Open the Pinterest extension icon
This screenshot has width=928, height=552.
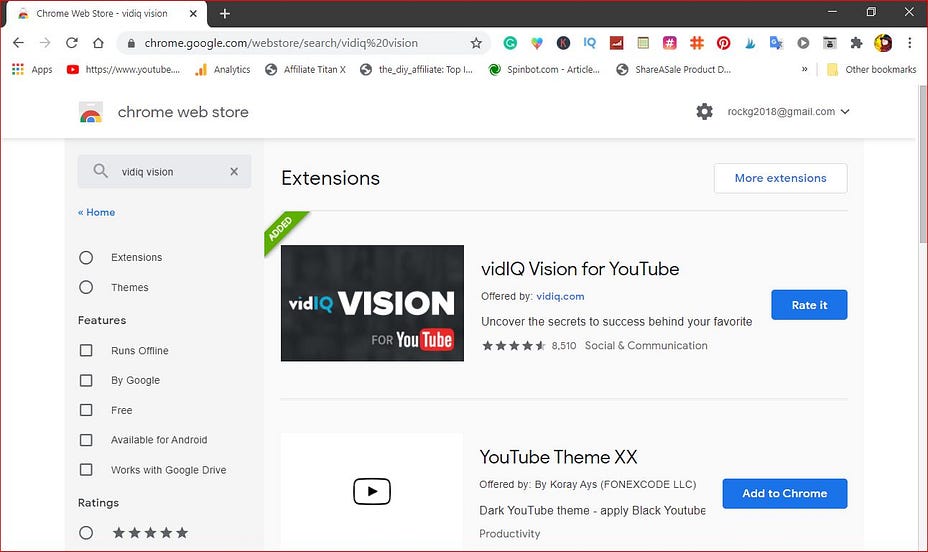pos(723,43)
